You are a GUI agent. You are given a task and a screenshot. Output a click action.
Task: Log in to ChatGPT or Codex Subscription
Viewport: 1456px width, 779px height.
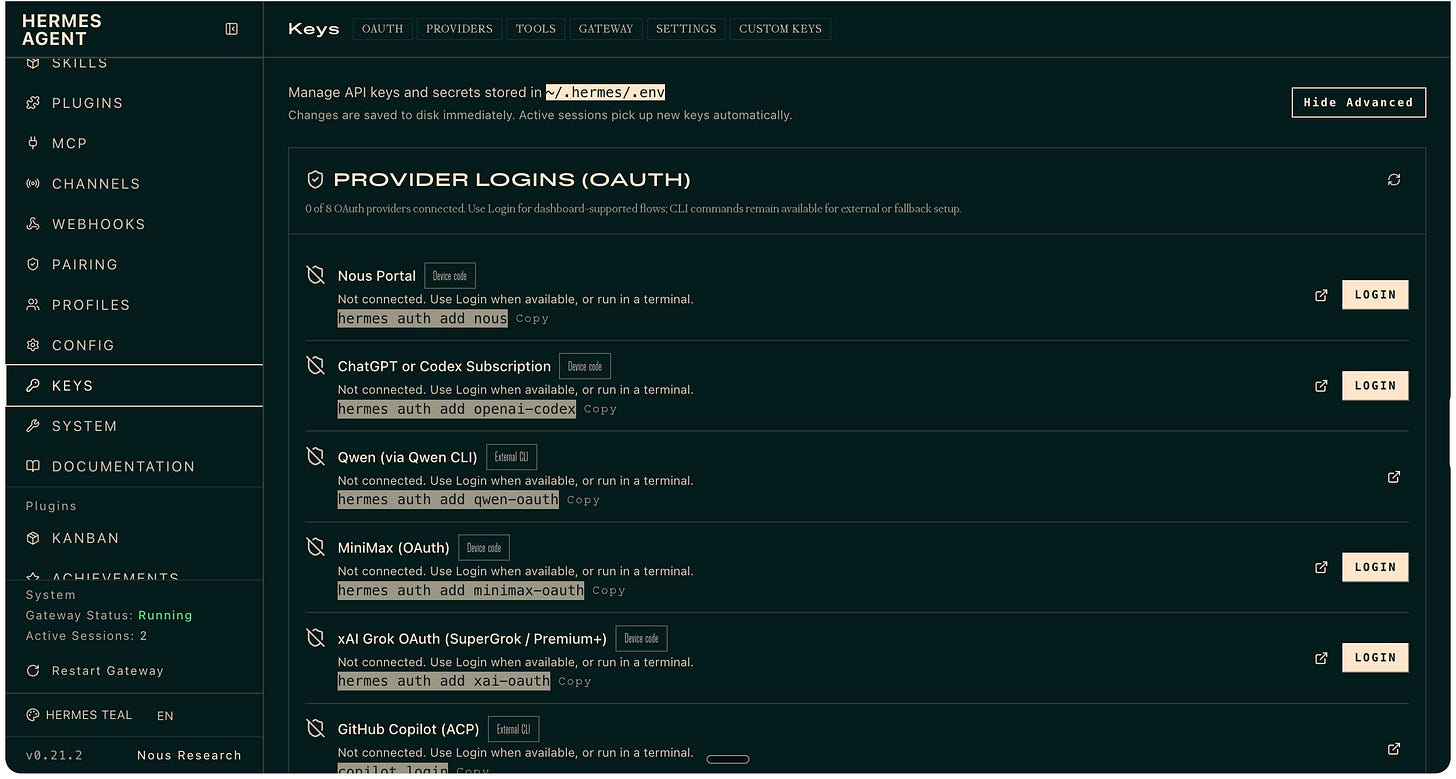click(1375, 386)
